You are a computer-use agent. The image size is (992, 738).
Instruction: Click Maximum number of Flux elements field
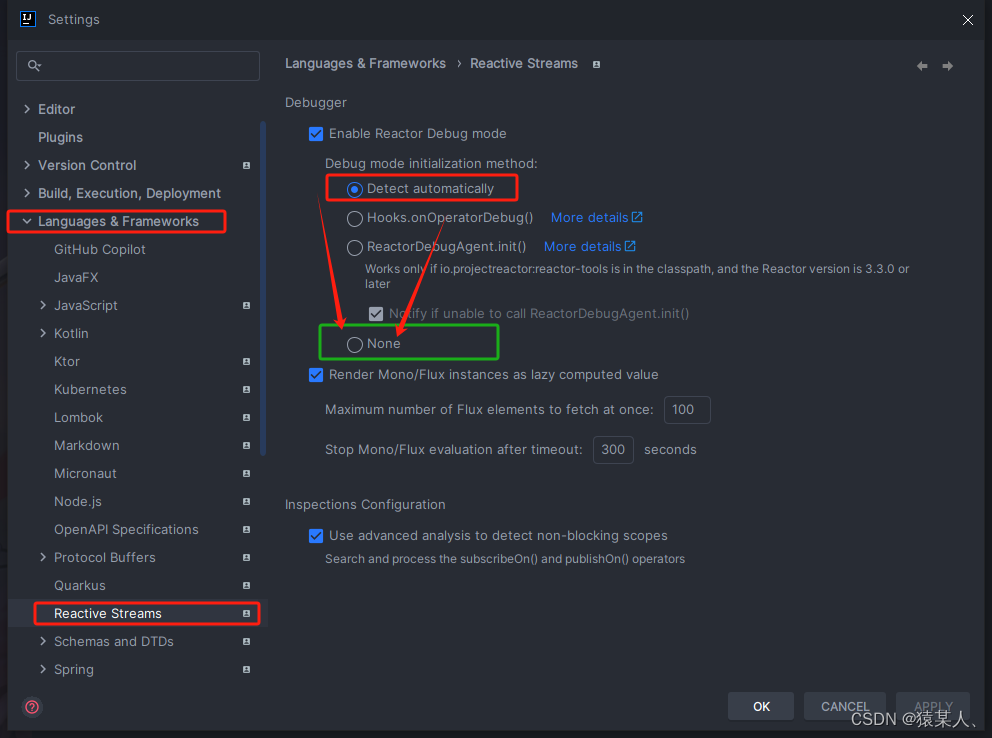pos(687,410)
